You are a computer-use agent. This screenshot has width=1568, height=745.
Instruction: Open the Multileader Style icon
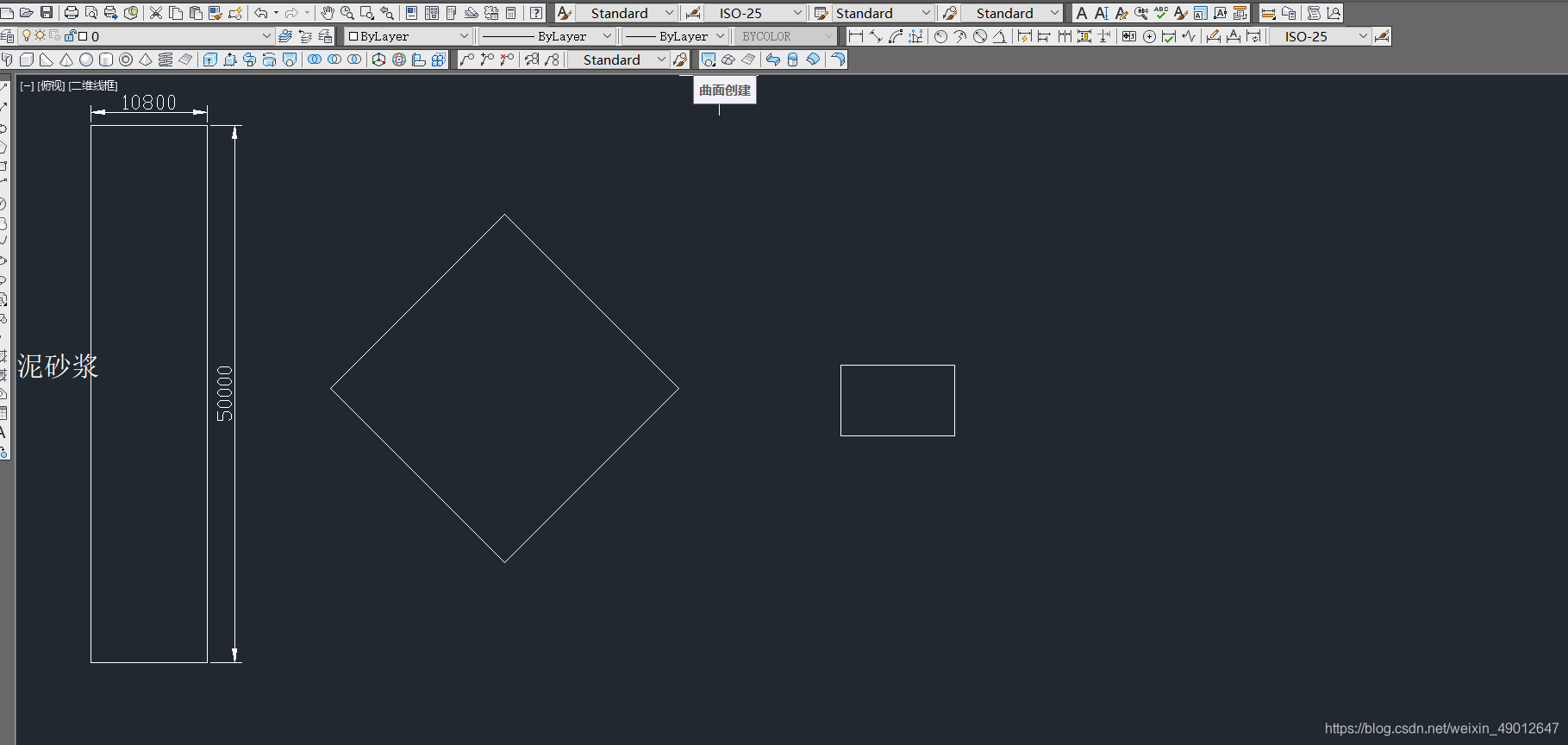point(949,13)
